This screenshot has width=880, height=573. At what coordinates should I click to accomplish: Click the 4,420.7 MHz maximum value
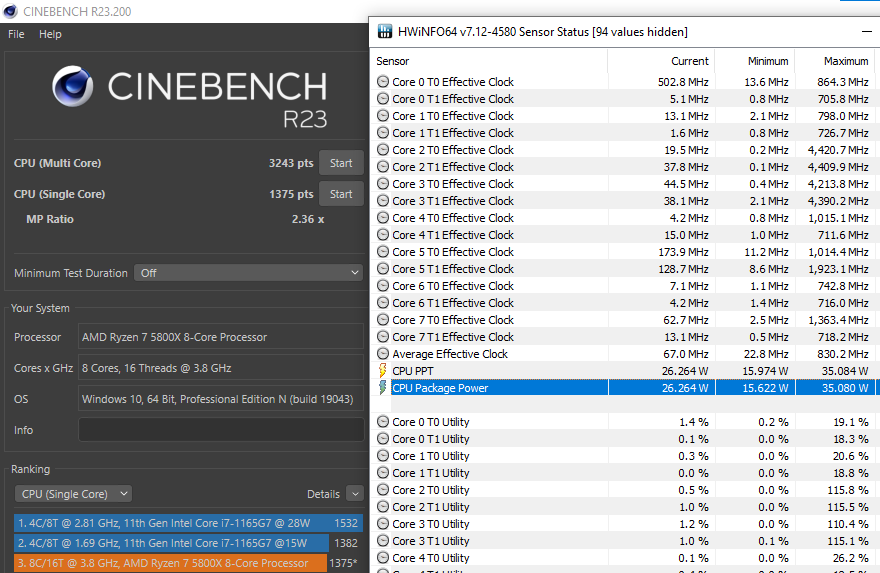pyautogui.click(x=838, y=150)
